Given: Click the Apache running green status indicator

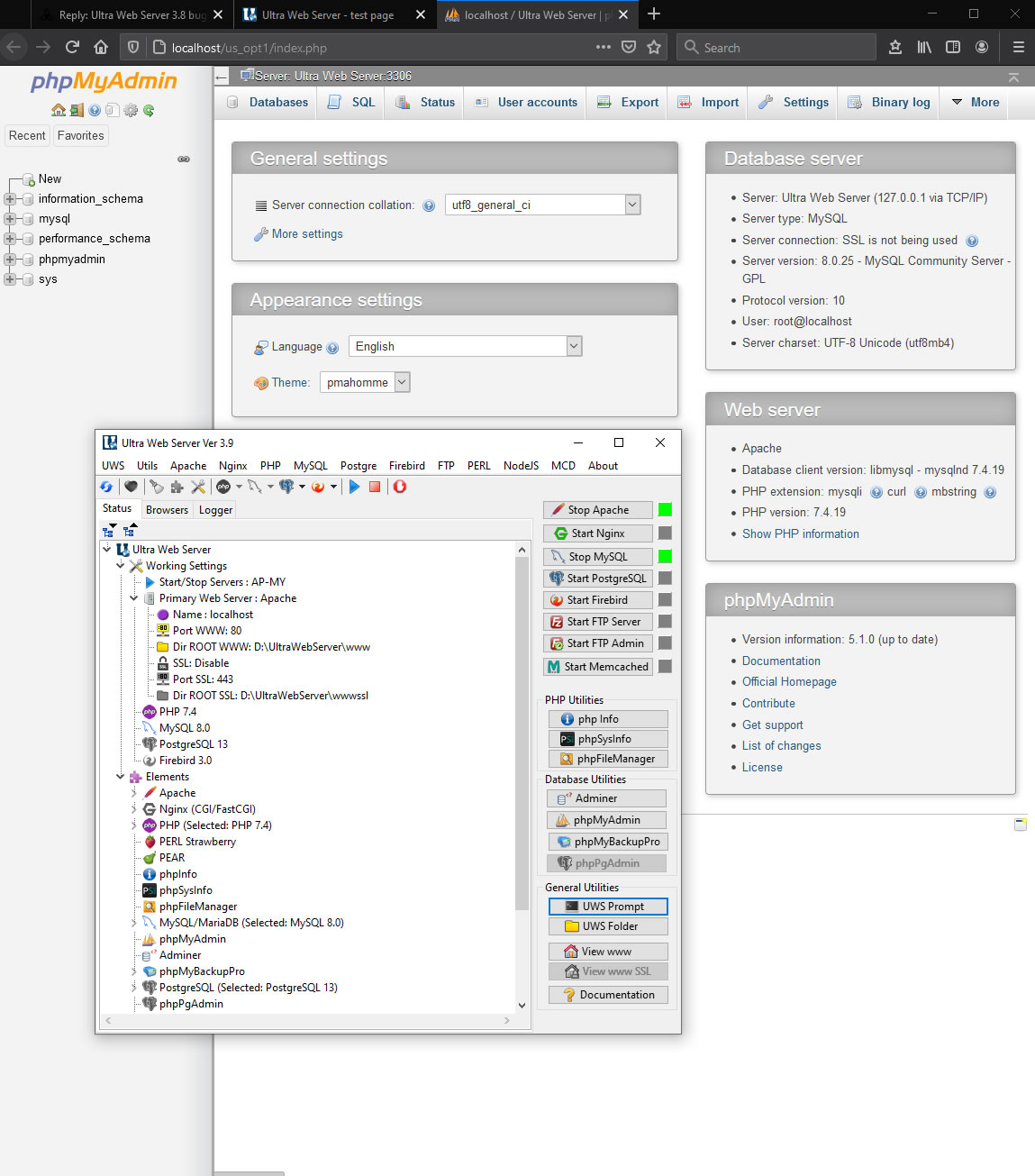Looking at the screenshot, I should [x=665, y=510].
